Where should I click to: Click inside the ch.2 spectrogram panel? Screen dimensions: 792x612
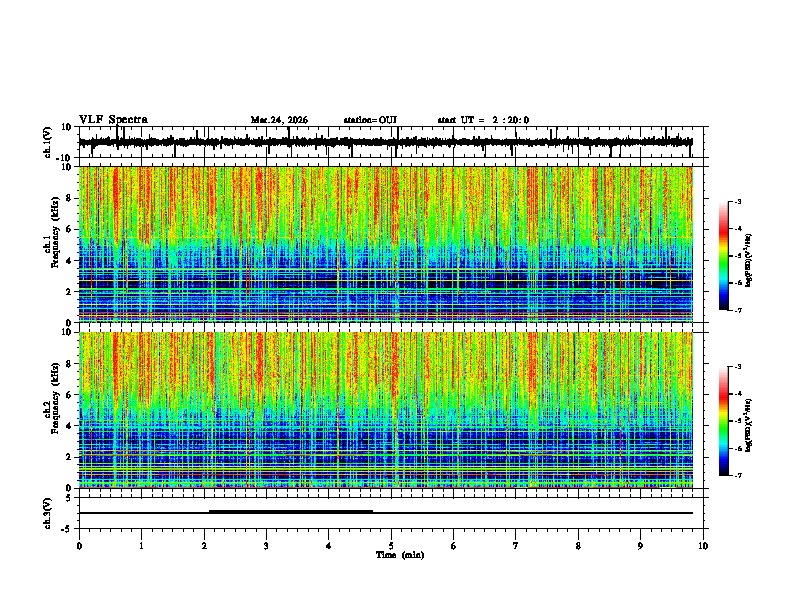[386, 410]
